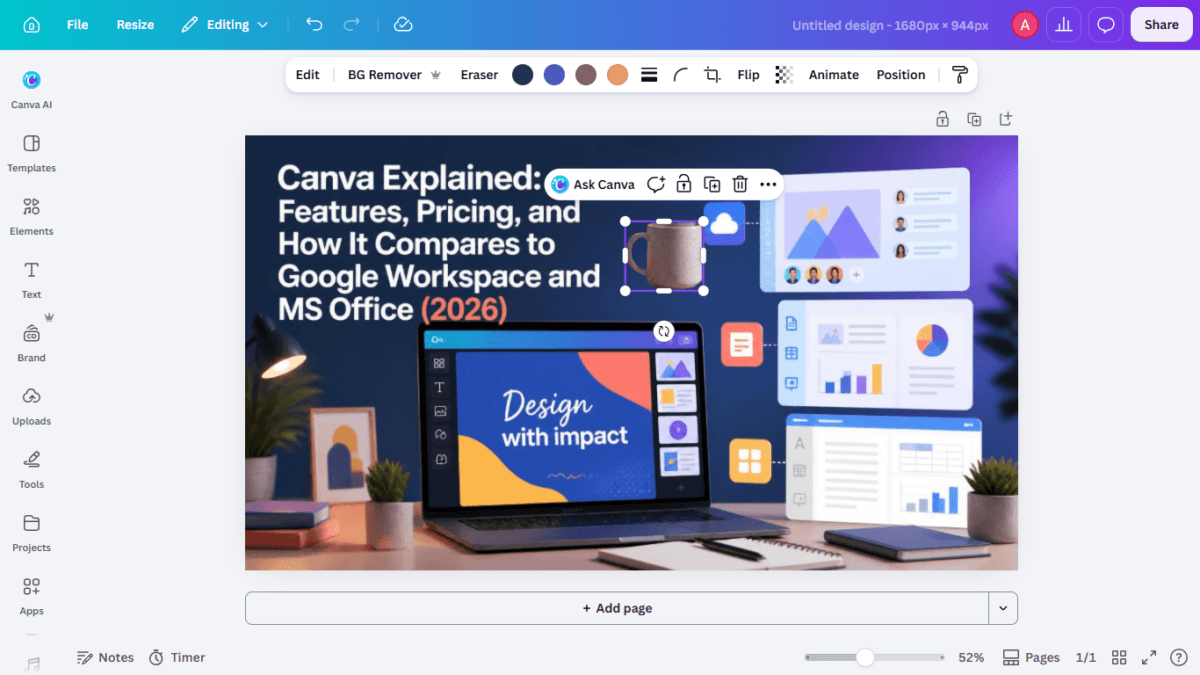Add a new page icon above canvas
The width and height of the screenshot is (1200, 675).
point(1006,119)
